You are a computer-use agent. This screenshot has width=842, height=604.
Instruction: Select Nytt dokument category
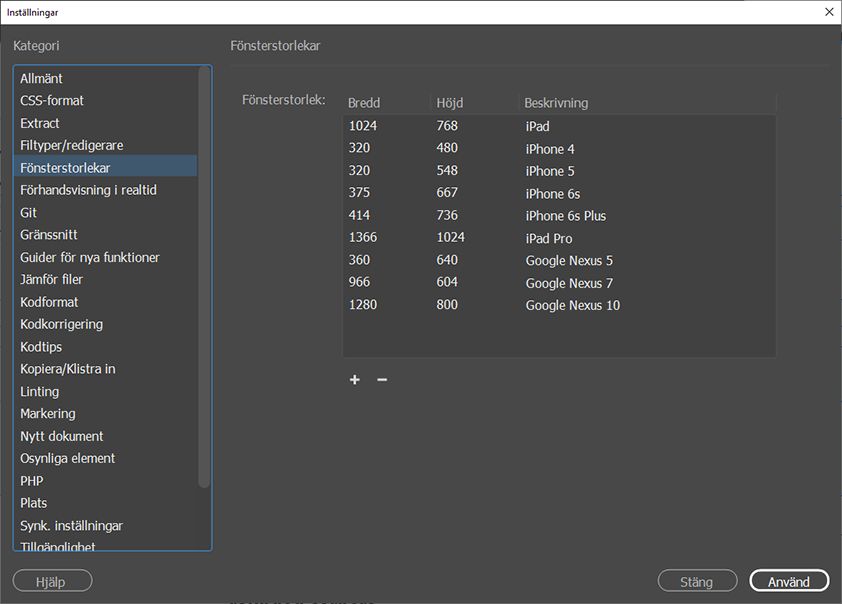105,436
